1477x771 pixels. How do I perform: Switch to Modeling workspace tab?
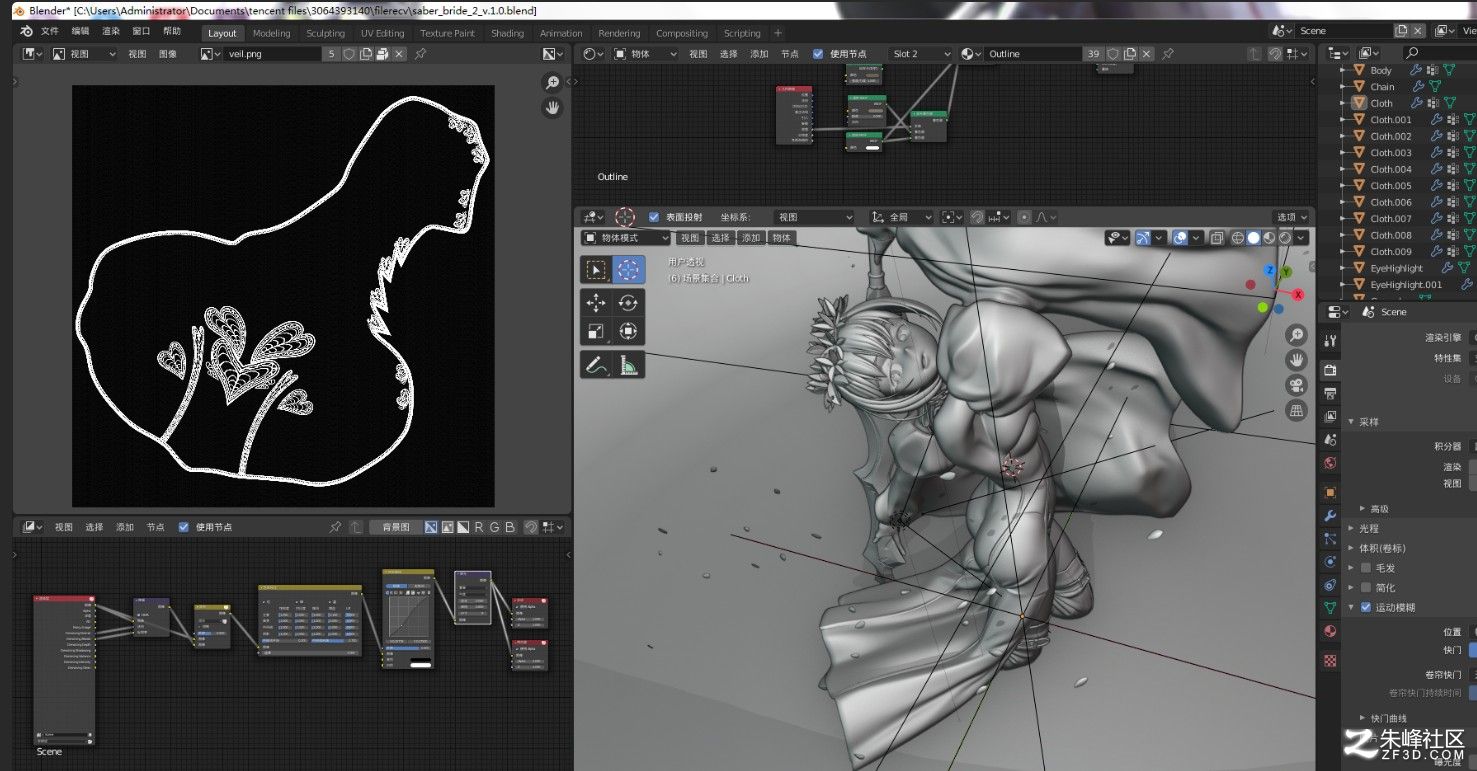pos(271,33)
